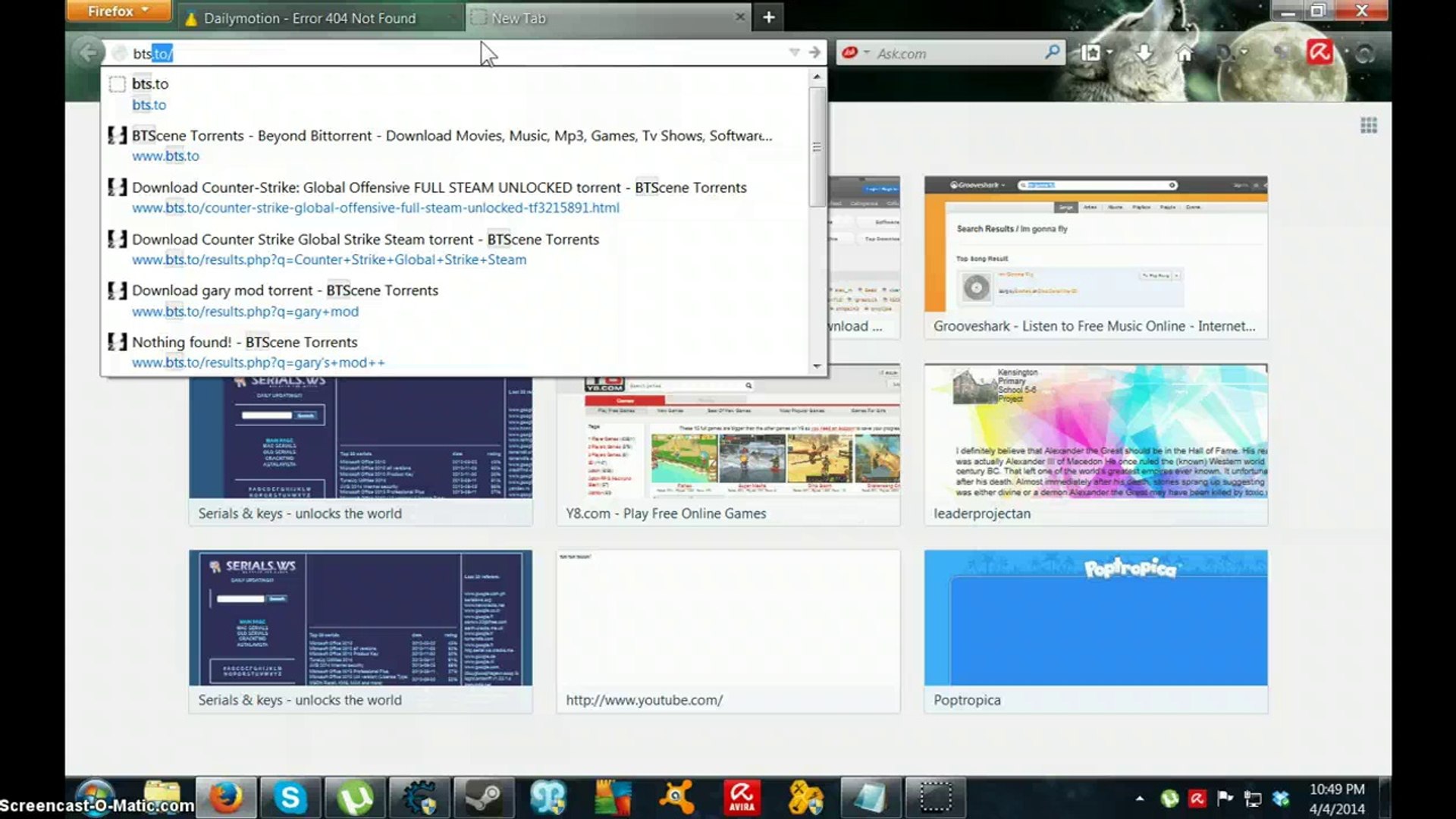Open the Poptropica thumbnail tile
The width and height of the screenshot is (1456, 819).
(x=1095, y=629)
